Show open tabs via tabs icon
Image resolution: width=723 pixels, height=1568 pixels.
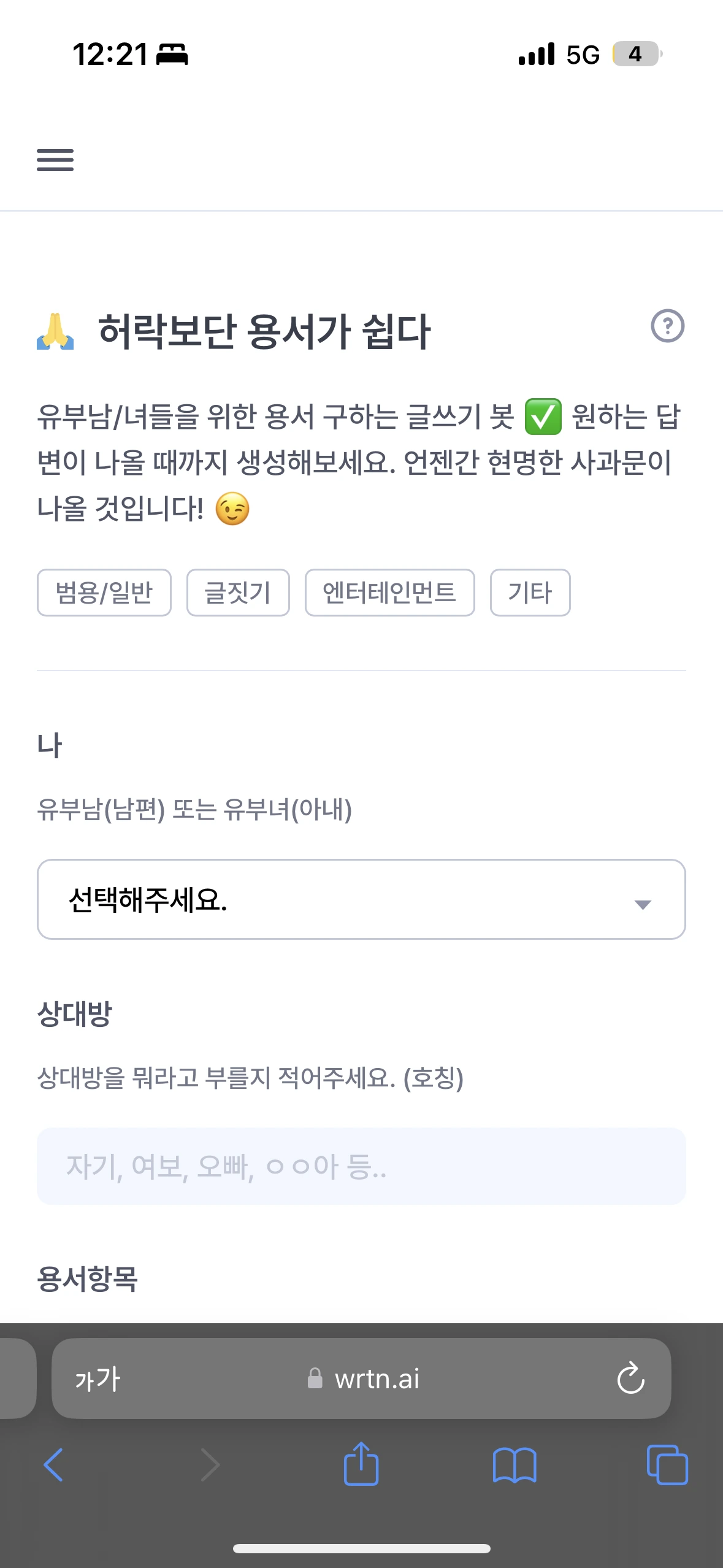tap(667, 1465)
